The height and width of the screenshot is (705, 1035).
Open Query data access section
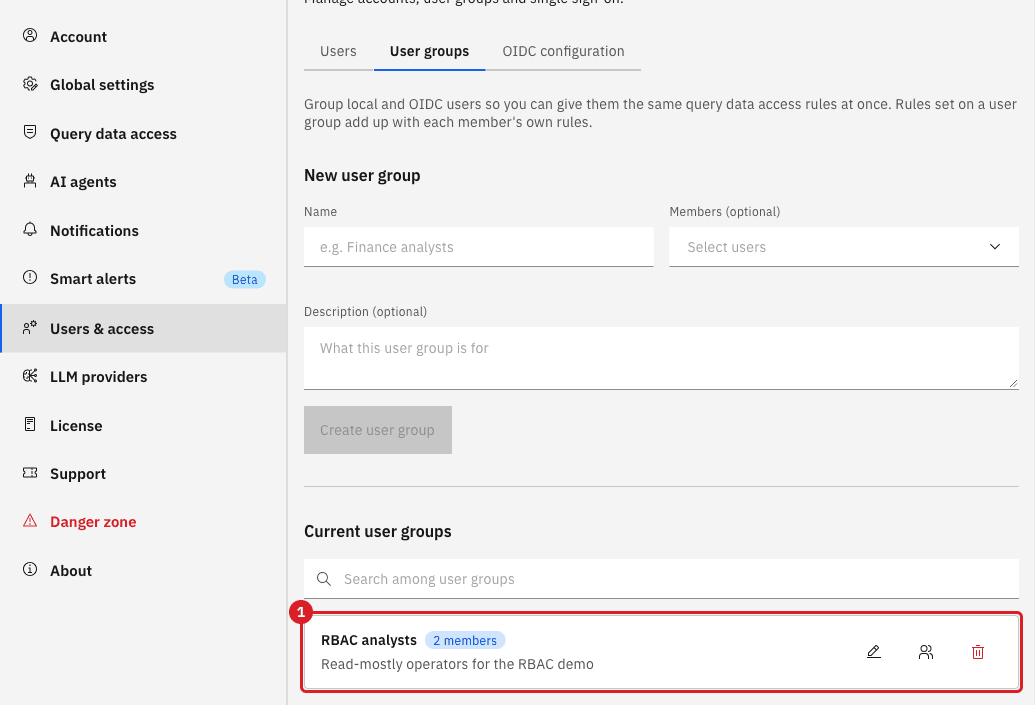tap(143, 134)
